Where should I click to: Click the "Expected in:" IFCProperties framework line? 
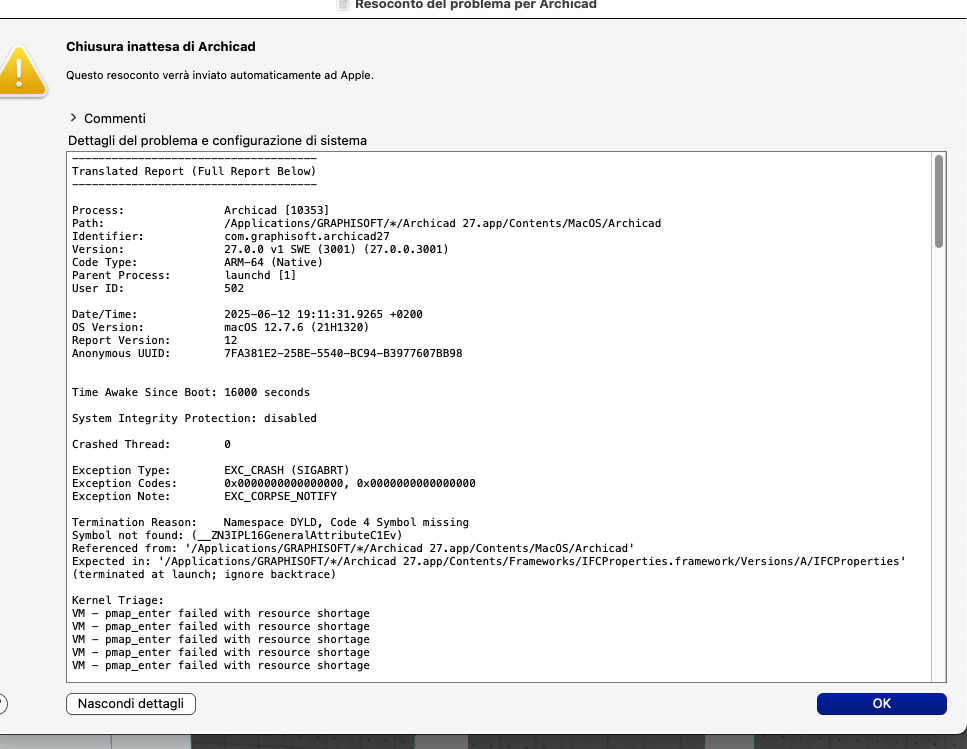click(488, 561)
